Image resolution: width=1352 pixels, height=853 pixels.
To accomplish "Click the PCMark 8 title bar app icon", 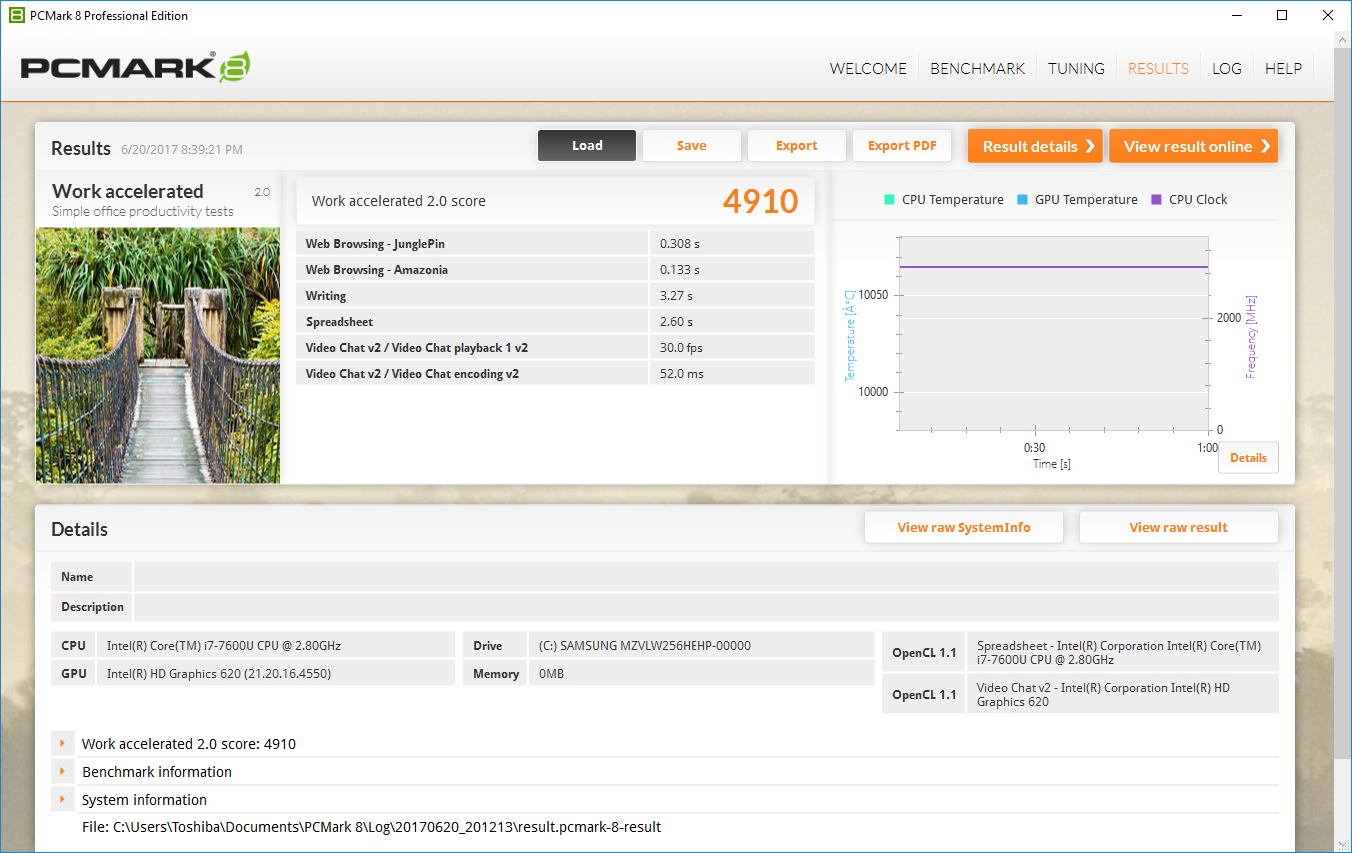I will coord(16,15).
